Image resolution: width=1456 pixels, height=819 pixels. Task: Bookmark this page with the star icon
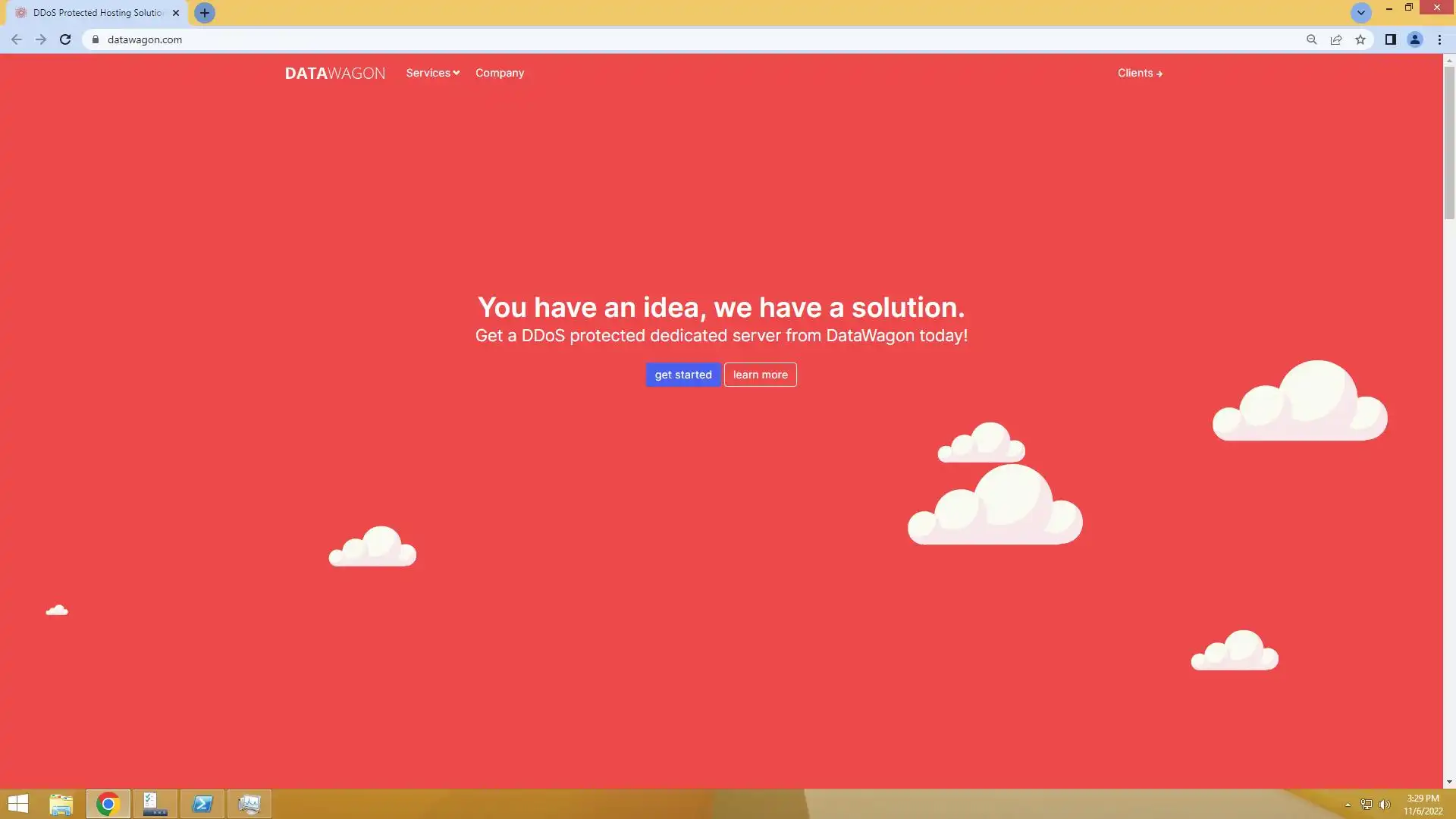click(1360, 39)
